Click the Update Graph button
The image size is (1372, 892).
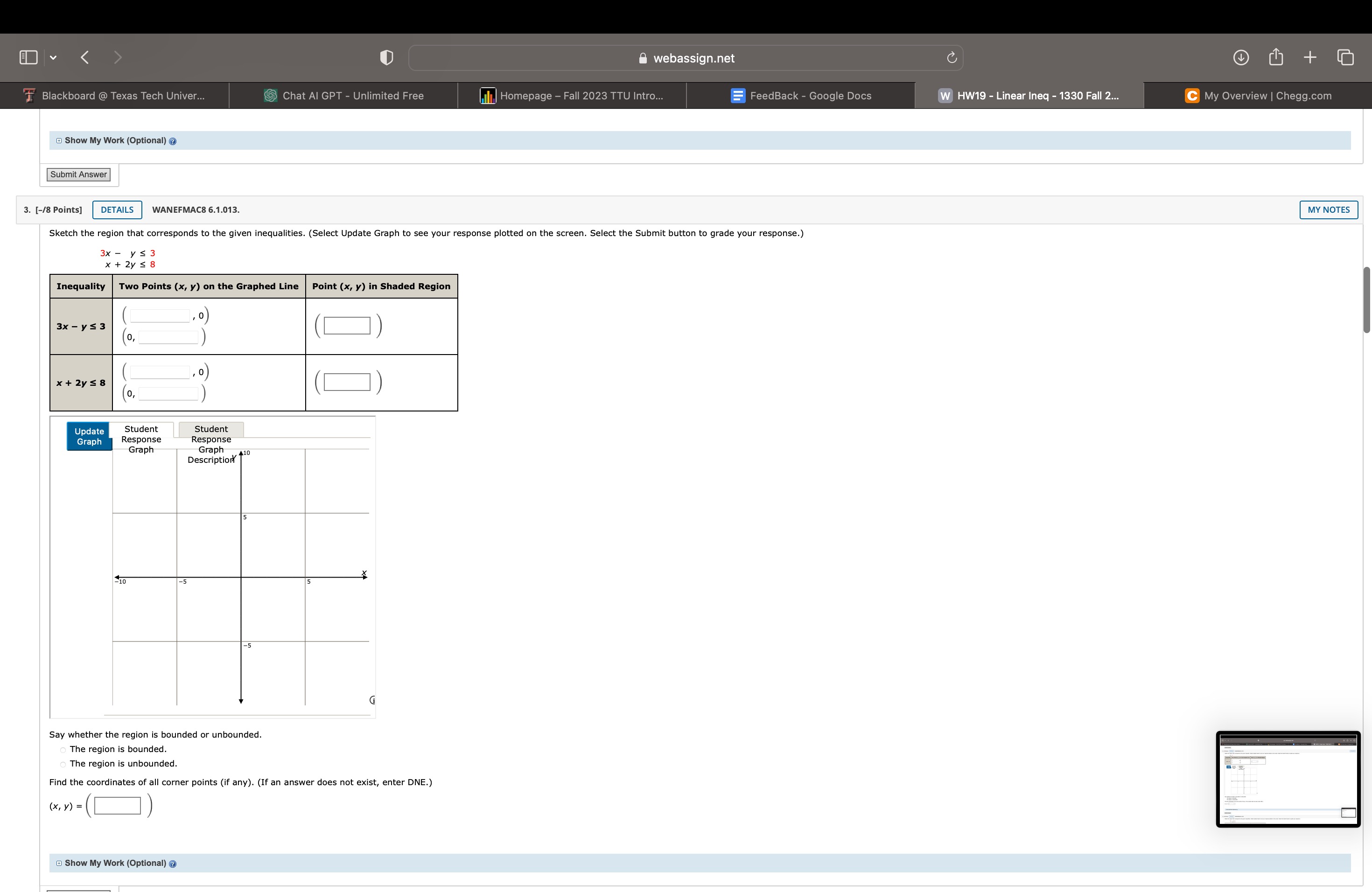(88, 436)
